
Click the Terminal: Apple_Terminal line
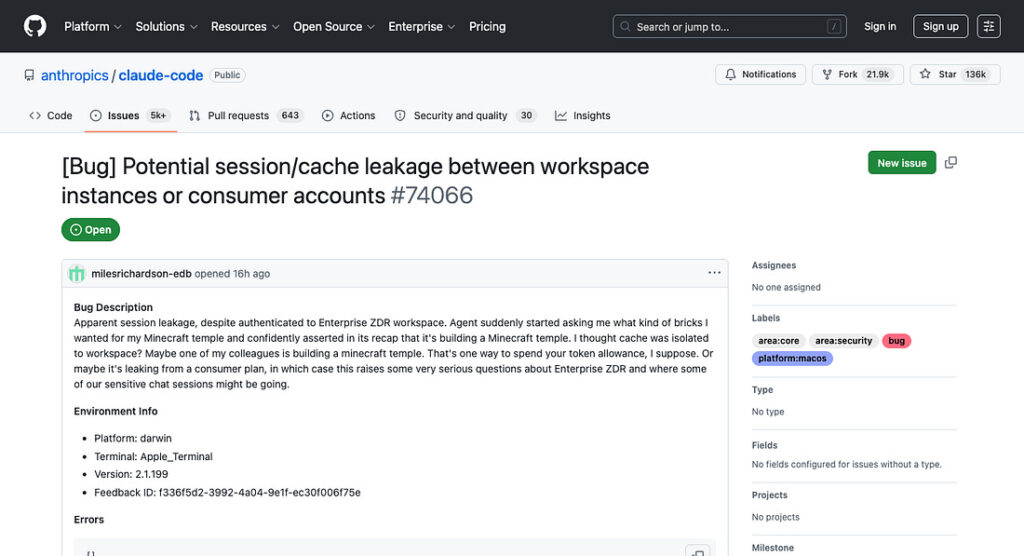click(x=153, y=457)
